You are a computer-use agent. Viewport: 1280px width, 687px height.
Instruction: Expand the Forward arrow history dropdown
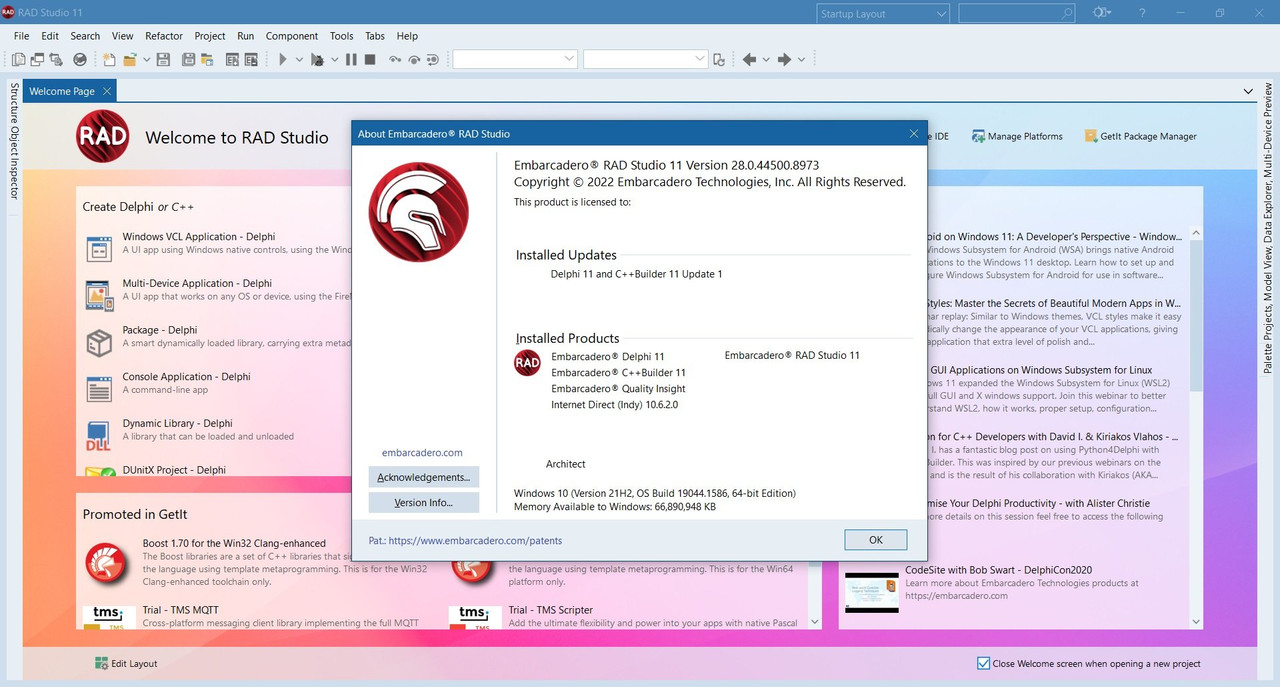click(801, 60)
